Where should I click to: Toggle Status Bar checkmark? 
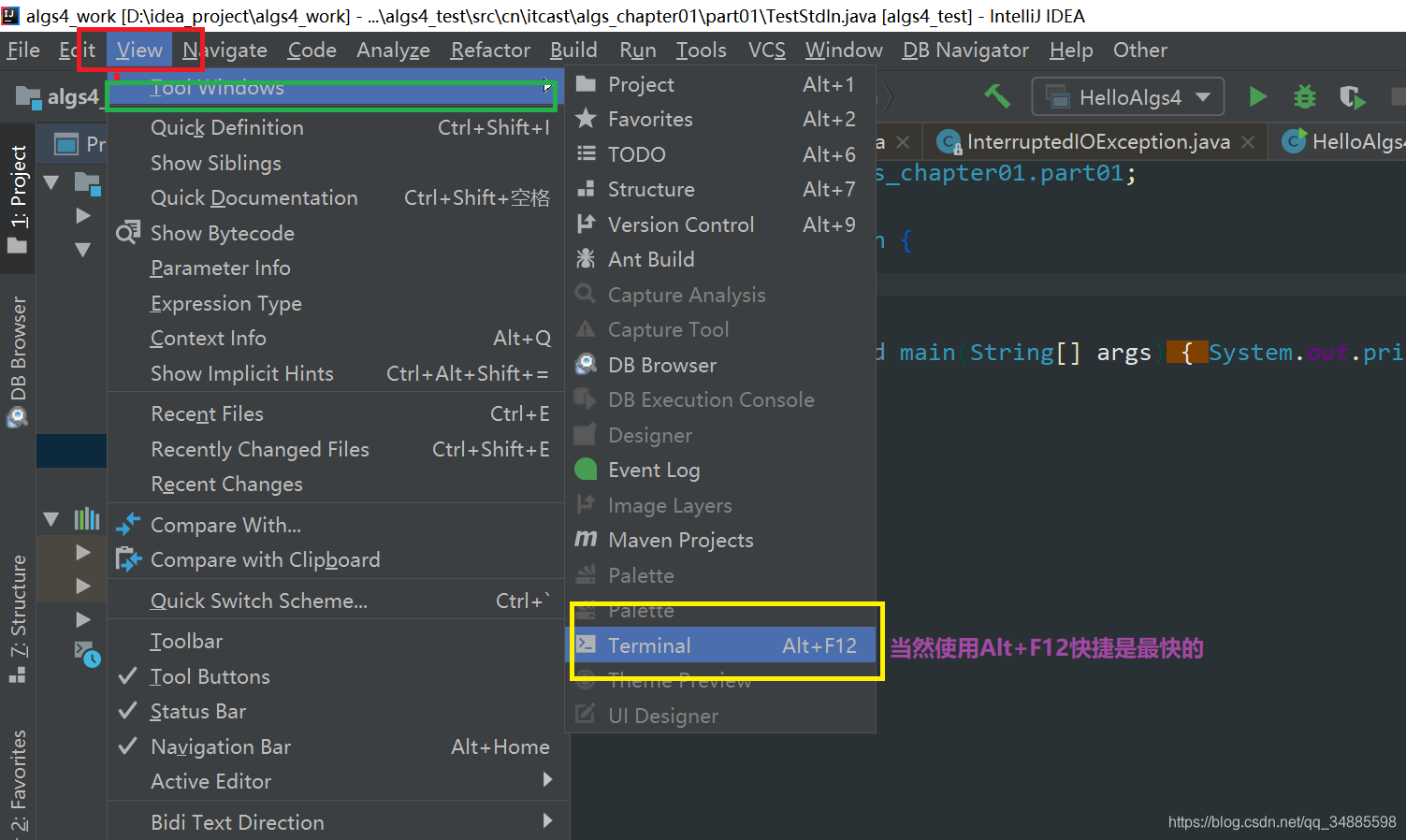128,711
